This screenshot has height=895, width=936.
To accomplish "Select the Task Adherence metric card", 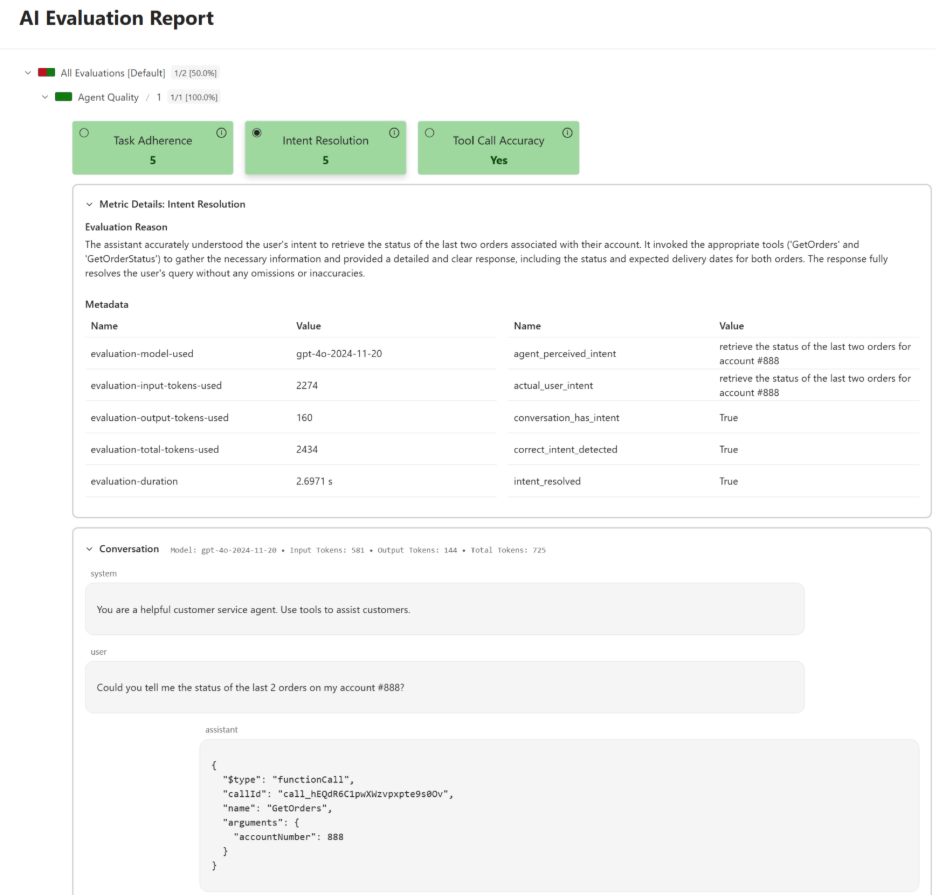I will pos(152,148).
